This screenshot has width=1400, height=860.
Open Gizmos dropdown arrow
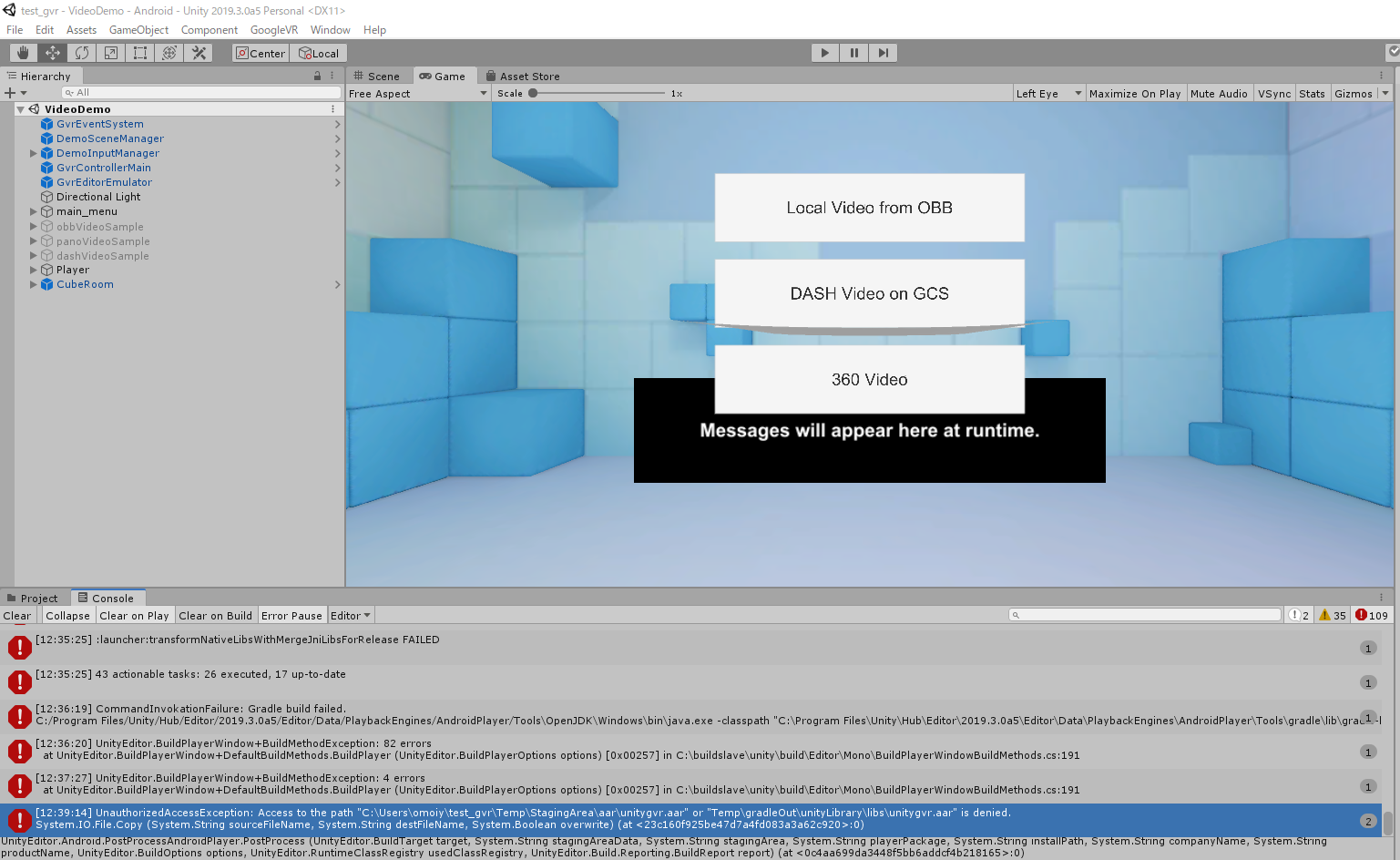coord(1385,93)
